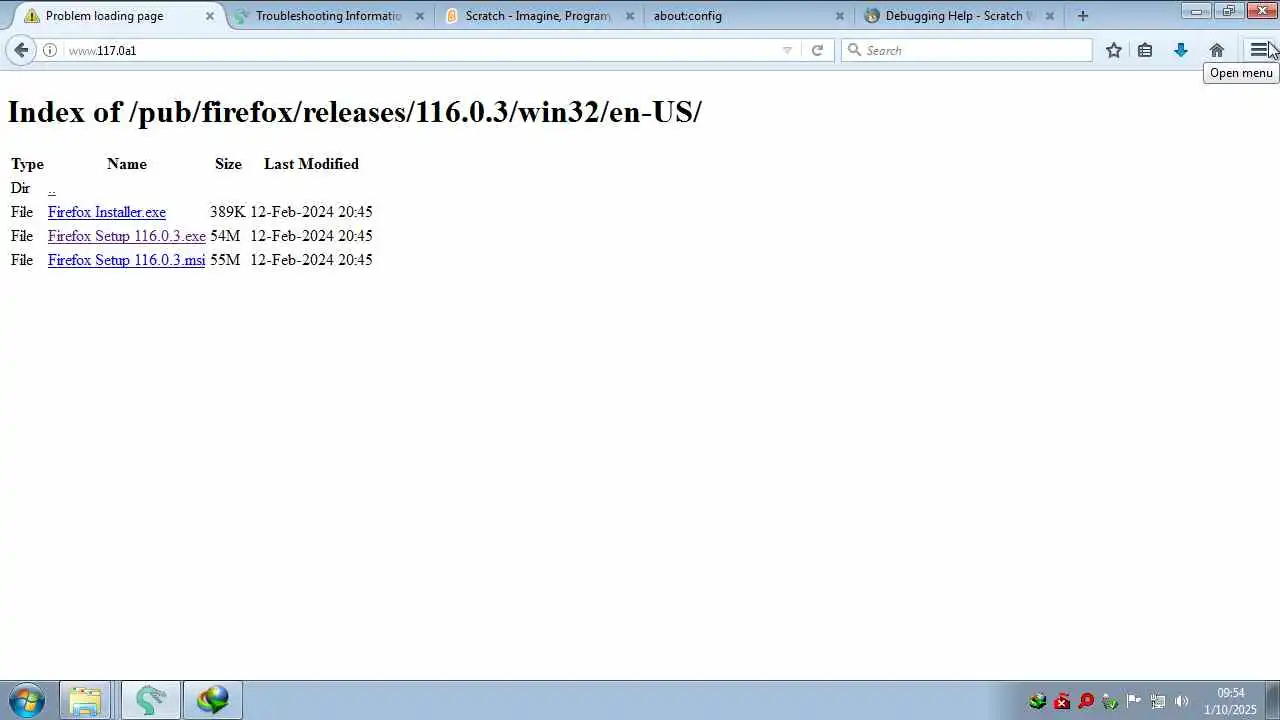The width and height of the screenshot is (1280, 720).
Task: Open Internet Download Manager taskbar icon
Action: [212, 700]
